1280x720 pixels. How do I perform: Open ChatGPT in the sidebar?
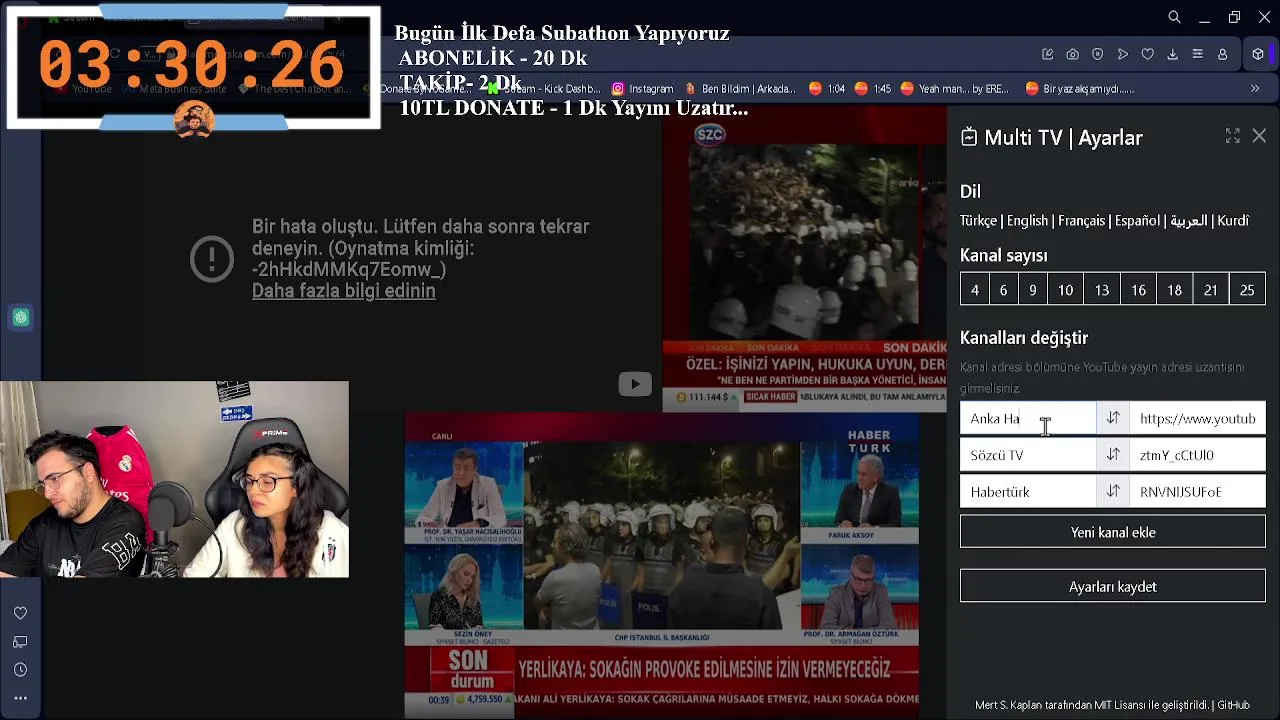[x=21, y=318]
